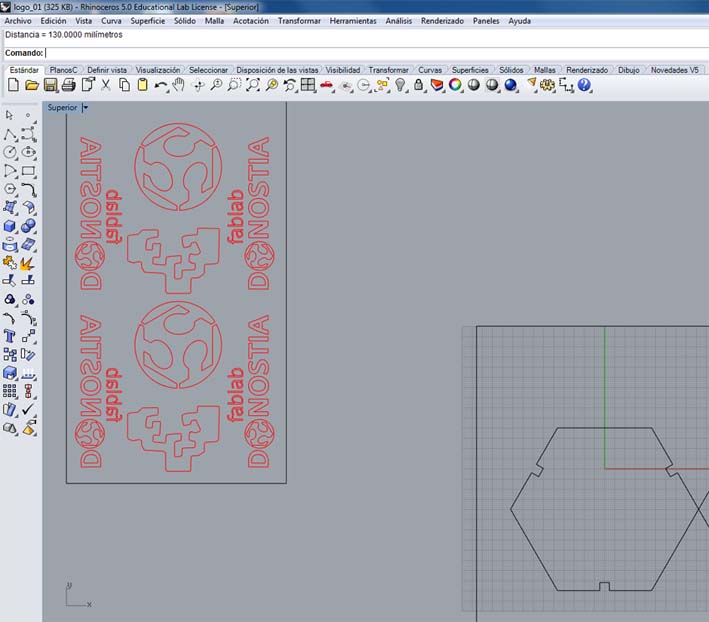The width and height of the screenshot is (709, 622).
Task: Select the Text object T tool
Action: [10, 336]
